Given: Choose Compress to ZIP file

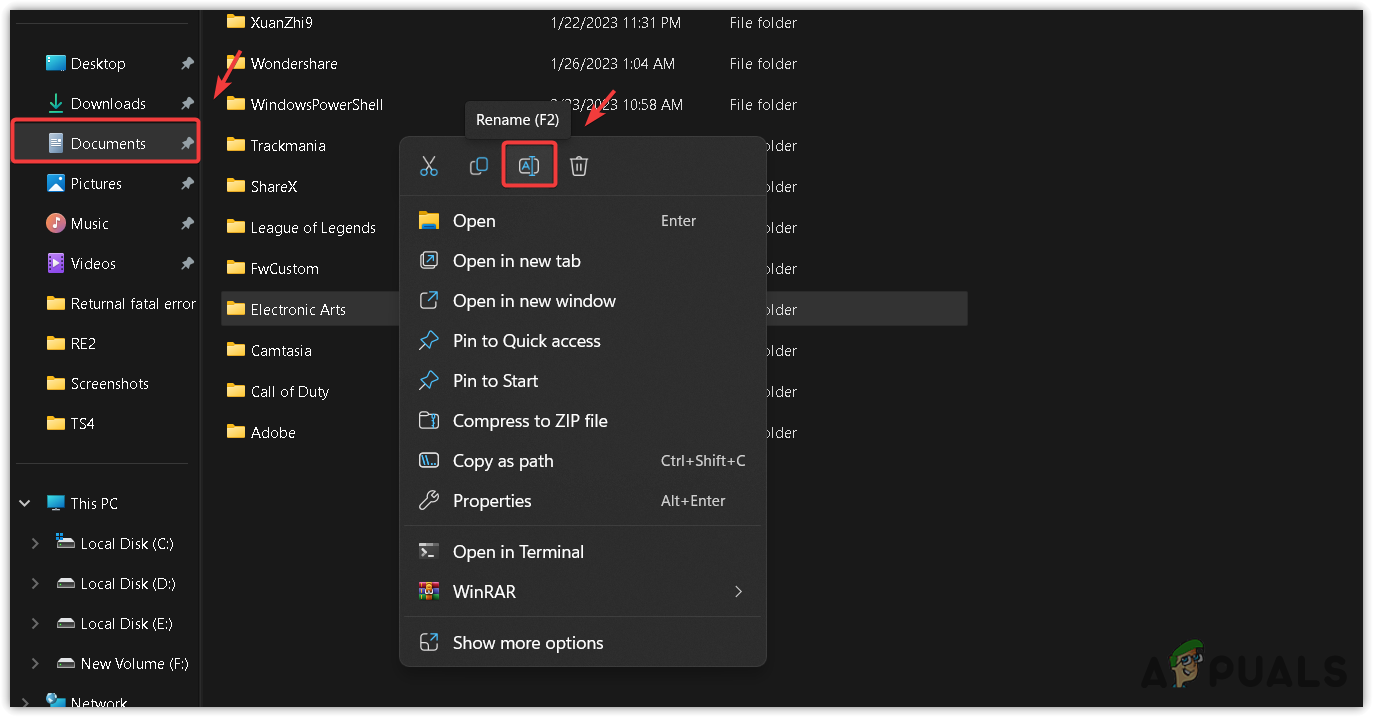Looking at the screenshot, I should 529,421.
